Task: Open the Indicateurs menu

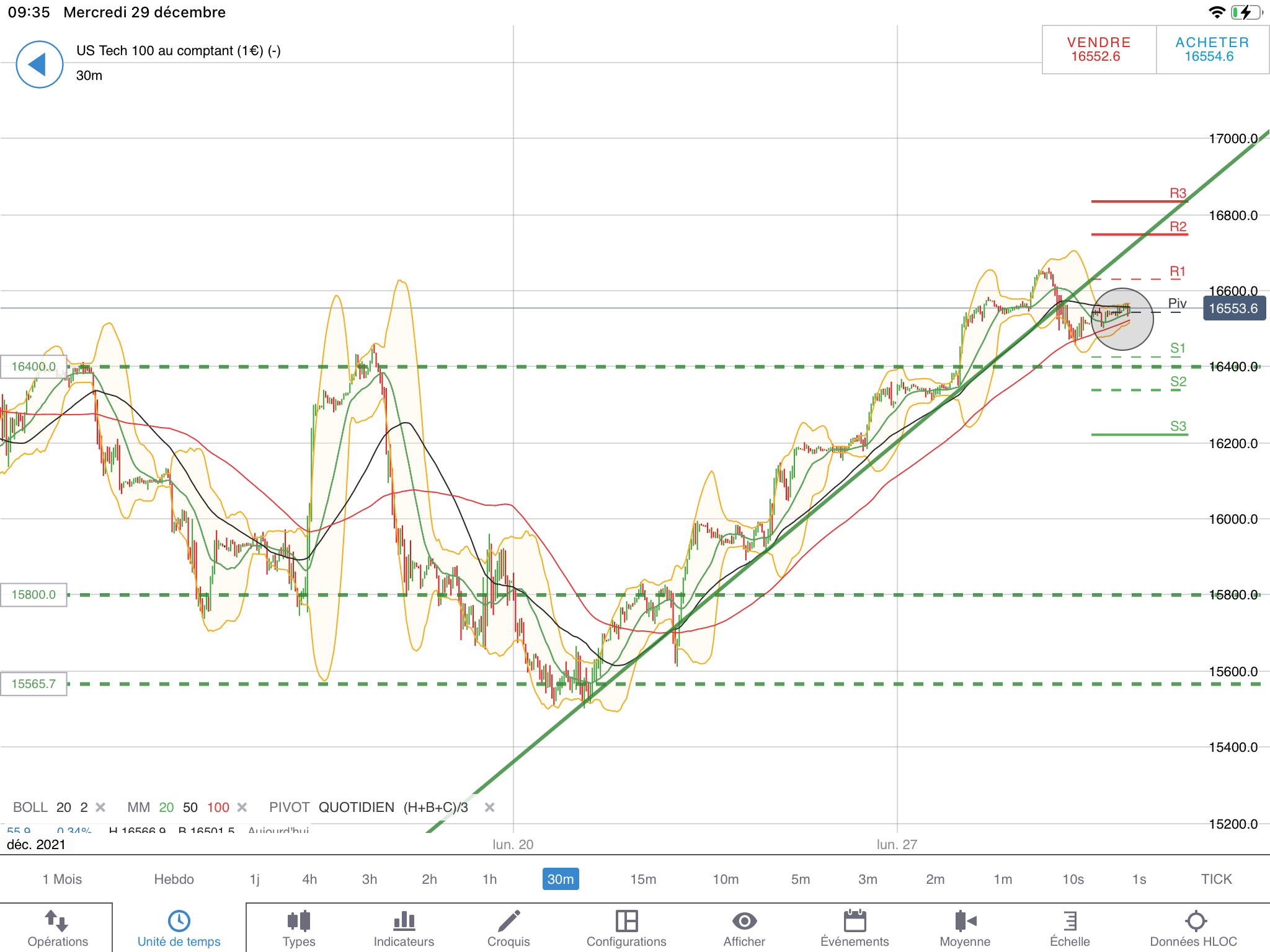Action: 404,928
